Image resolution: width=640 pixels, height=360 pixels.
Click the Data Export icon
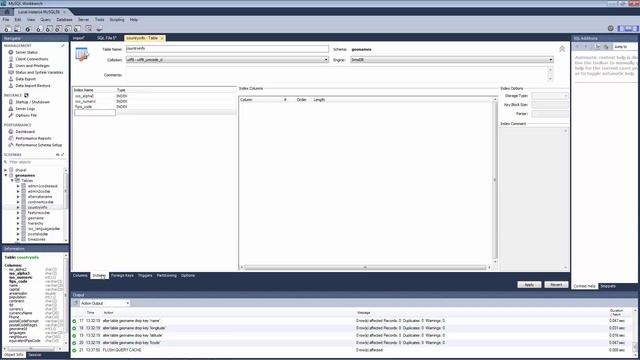pos(11,79)
